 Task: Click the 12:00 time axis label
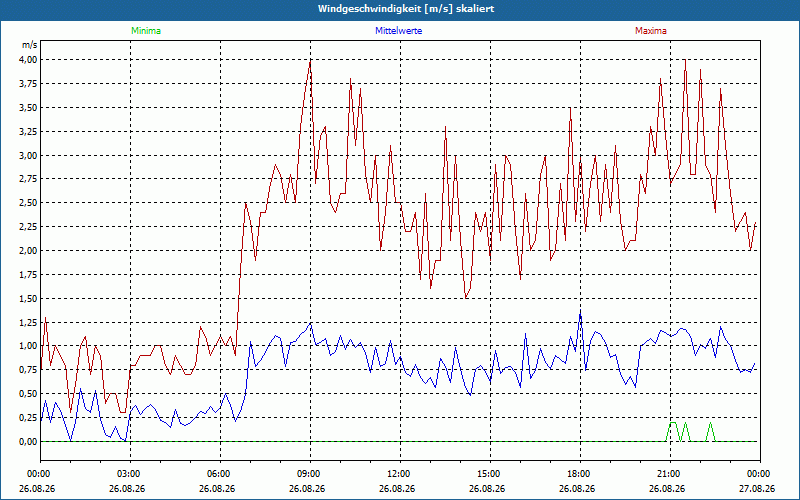click(400, 474)
